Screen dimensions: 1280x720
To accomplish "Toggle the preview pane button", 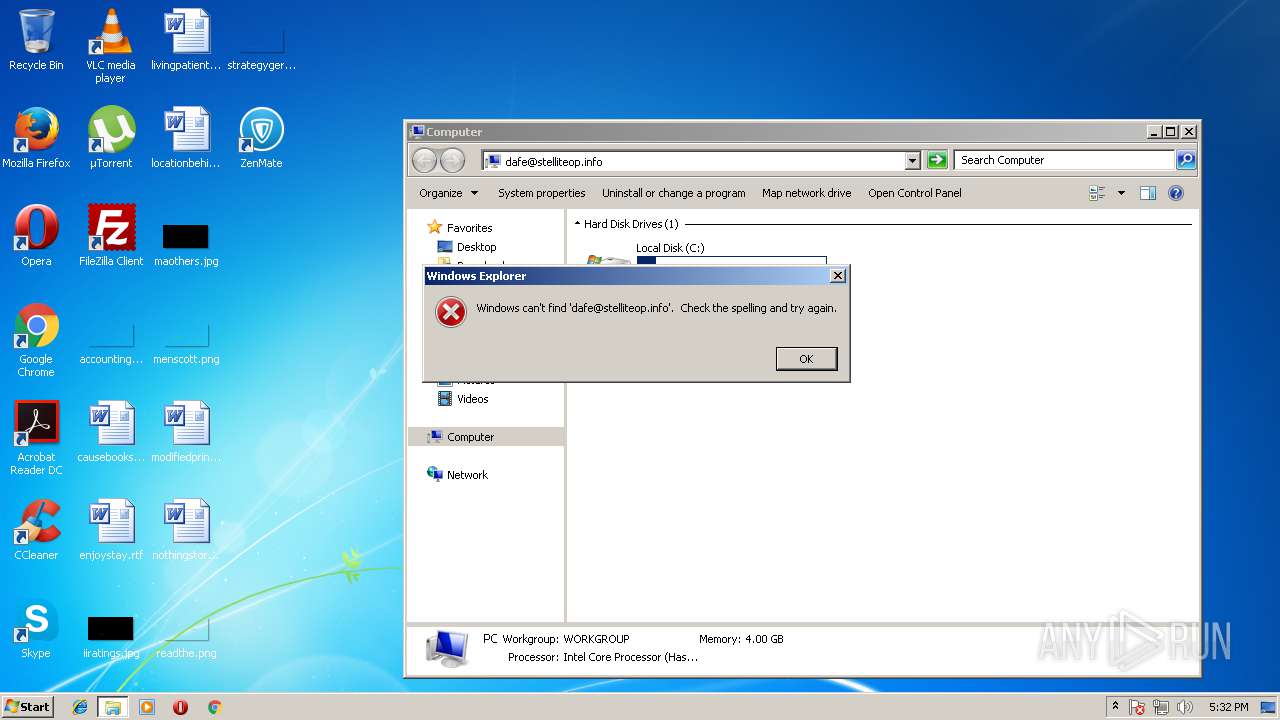I will click(1148, 193).
